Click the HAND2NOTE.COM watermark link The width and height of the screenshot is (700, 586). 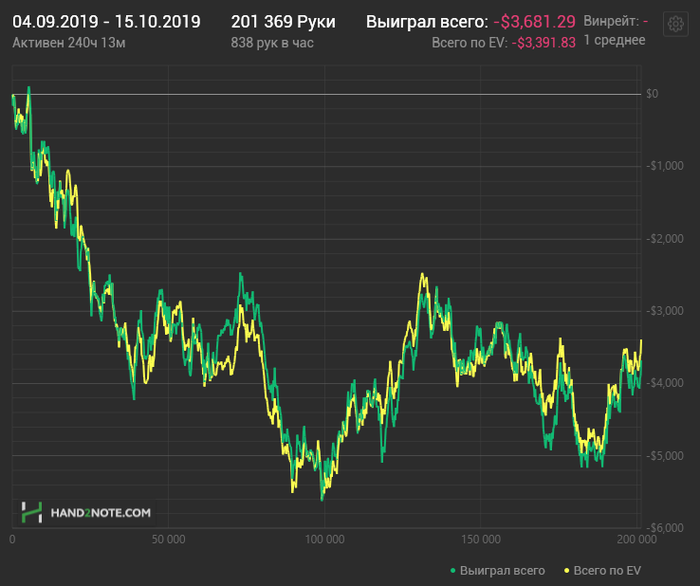pos(100,512)
